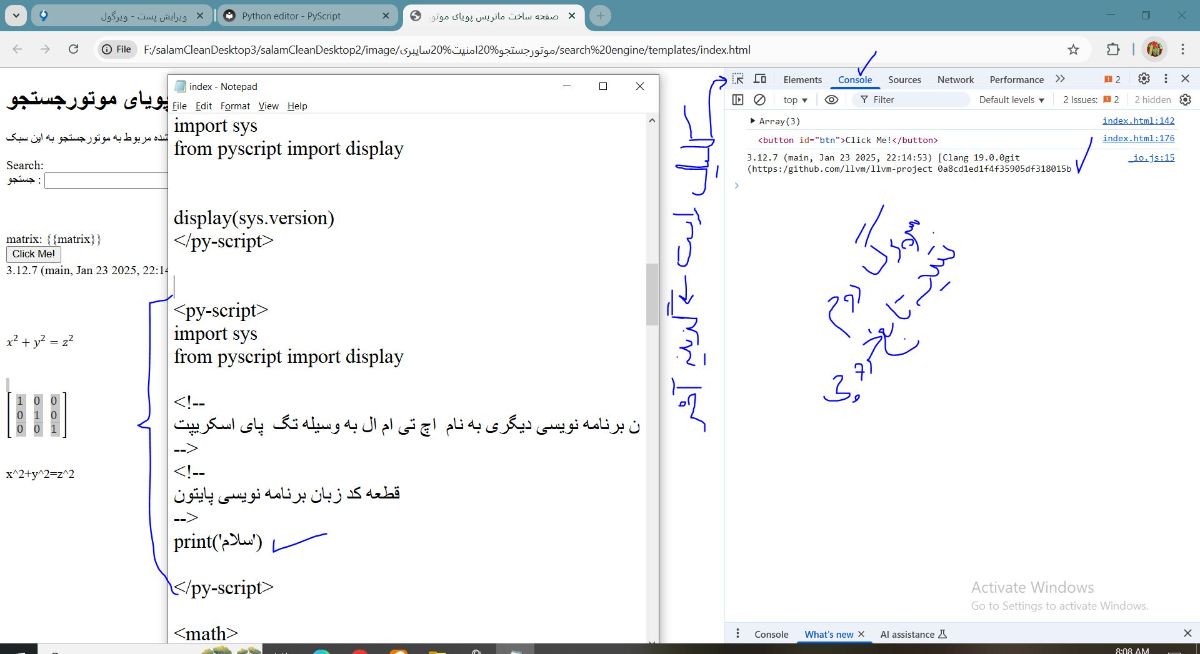1200x654 pixels.
Task: Select the Inspect element picker tool
Action: pos(736,77)
